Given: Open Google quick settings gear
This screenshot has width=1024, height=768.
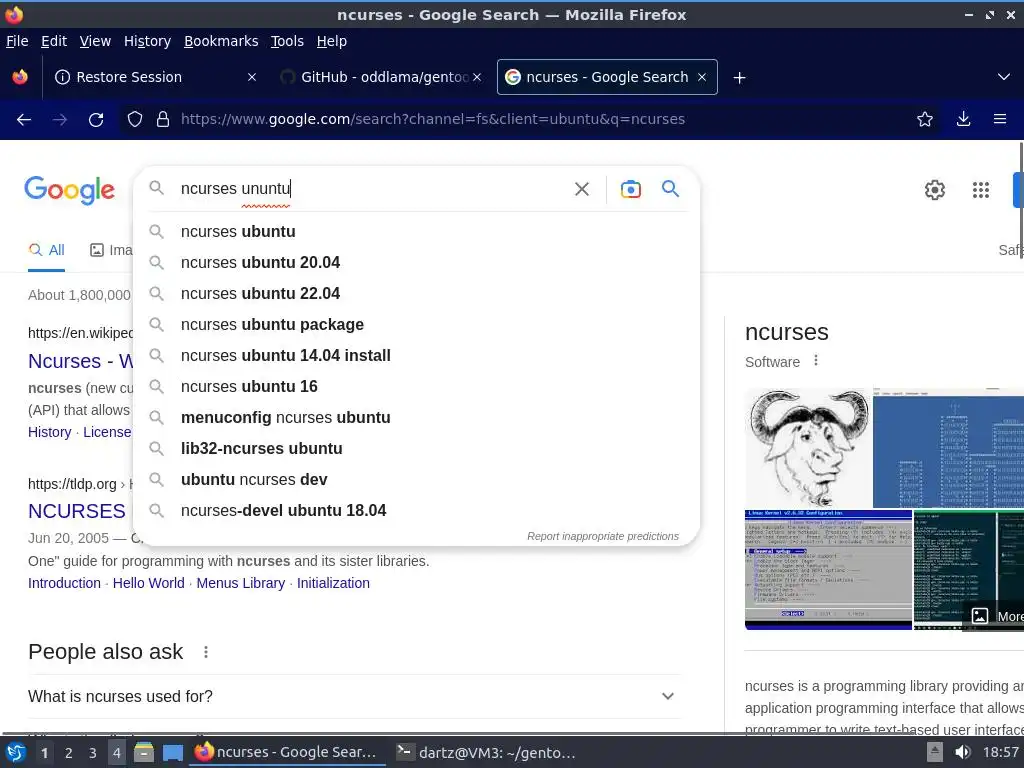Looking at the screenshot, I should point(935,190).
